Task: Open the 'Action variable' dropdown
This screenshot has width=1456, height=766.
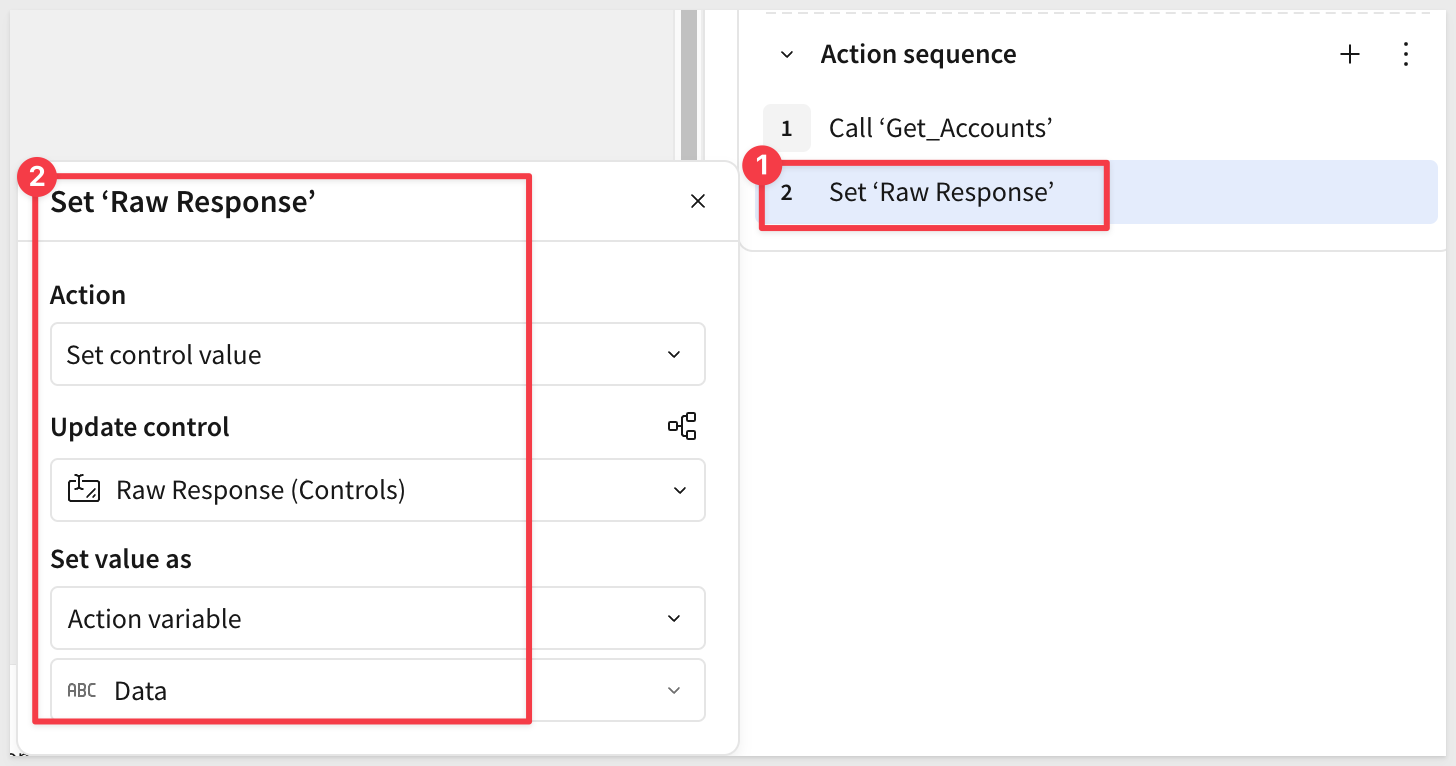Action: (x=377, y=619)
